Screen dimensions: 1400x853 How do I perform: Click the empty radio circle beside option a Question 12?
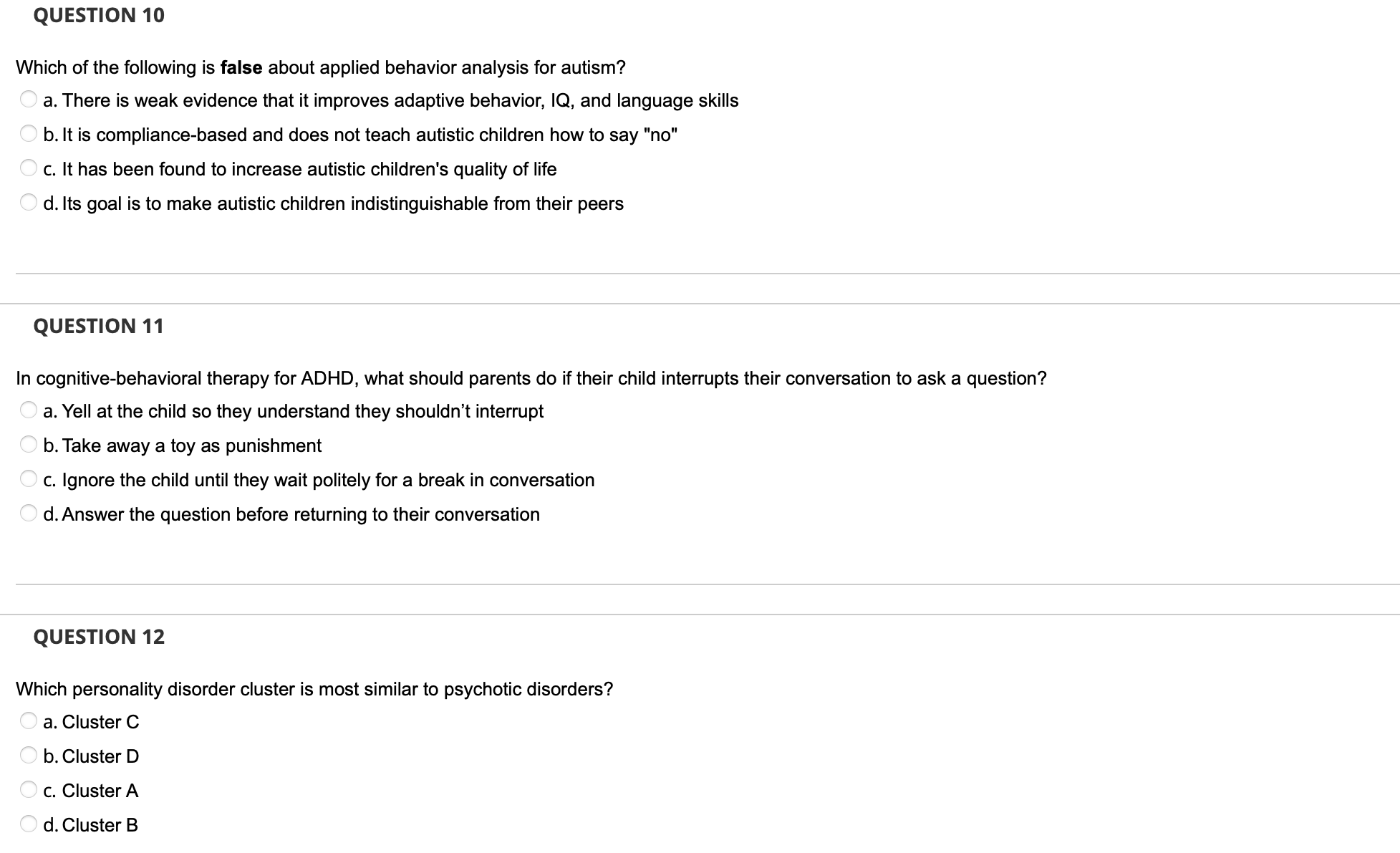click(x=29, y=721)
